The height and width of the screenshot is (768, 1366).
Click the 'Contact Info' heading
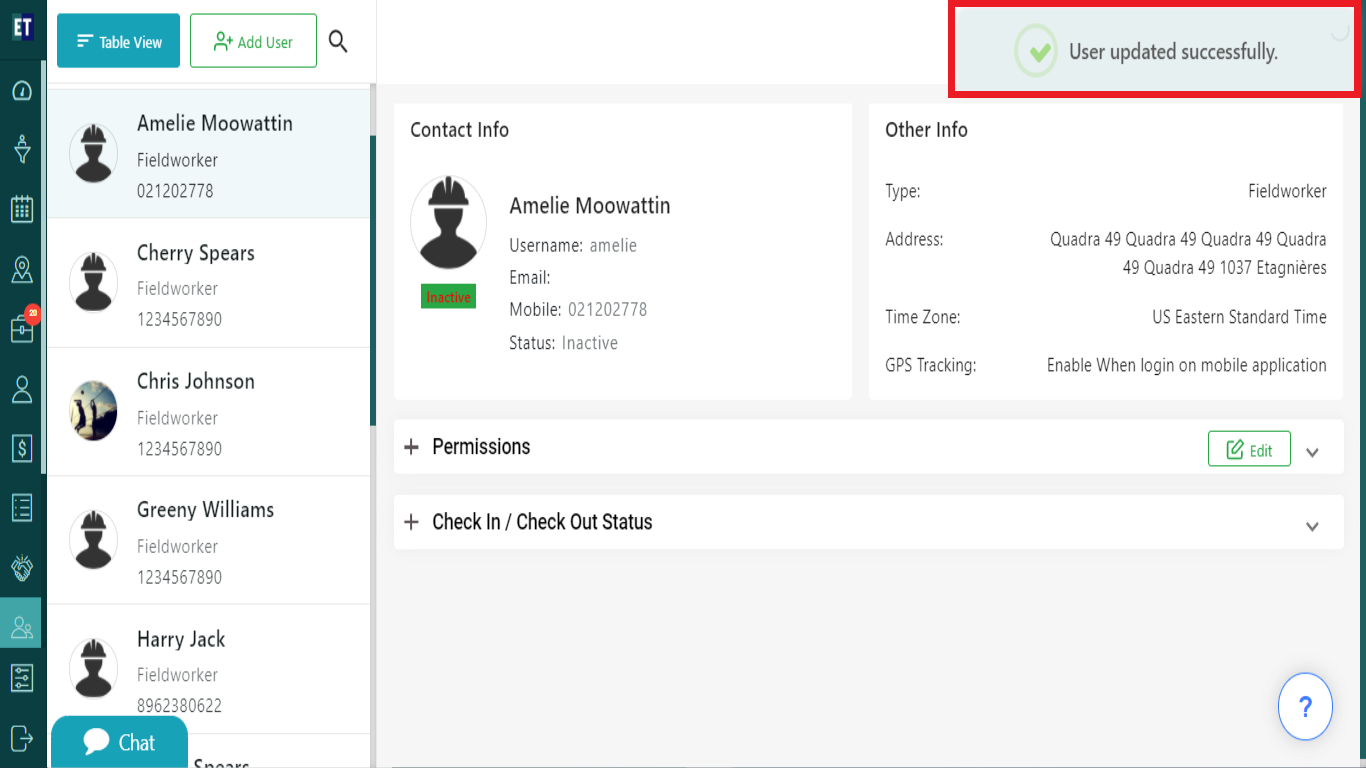coord(459,130)
